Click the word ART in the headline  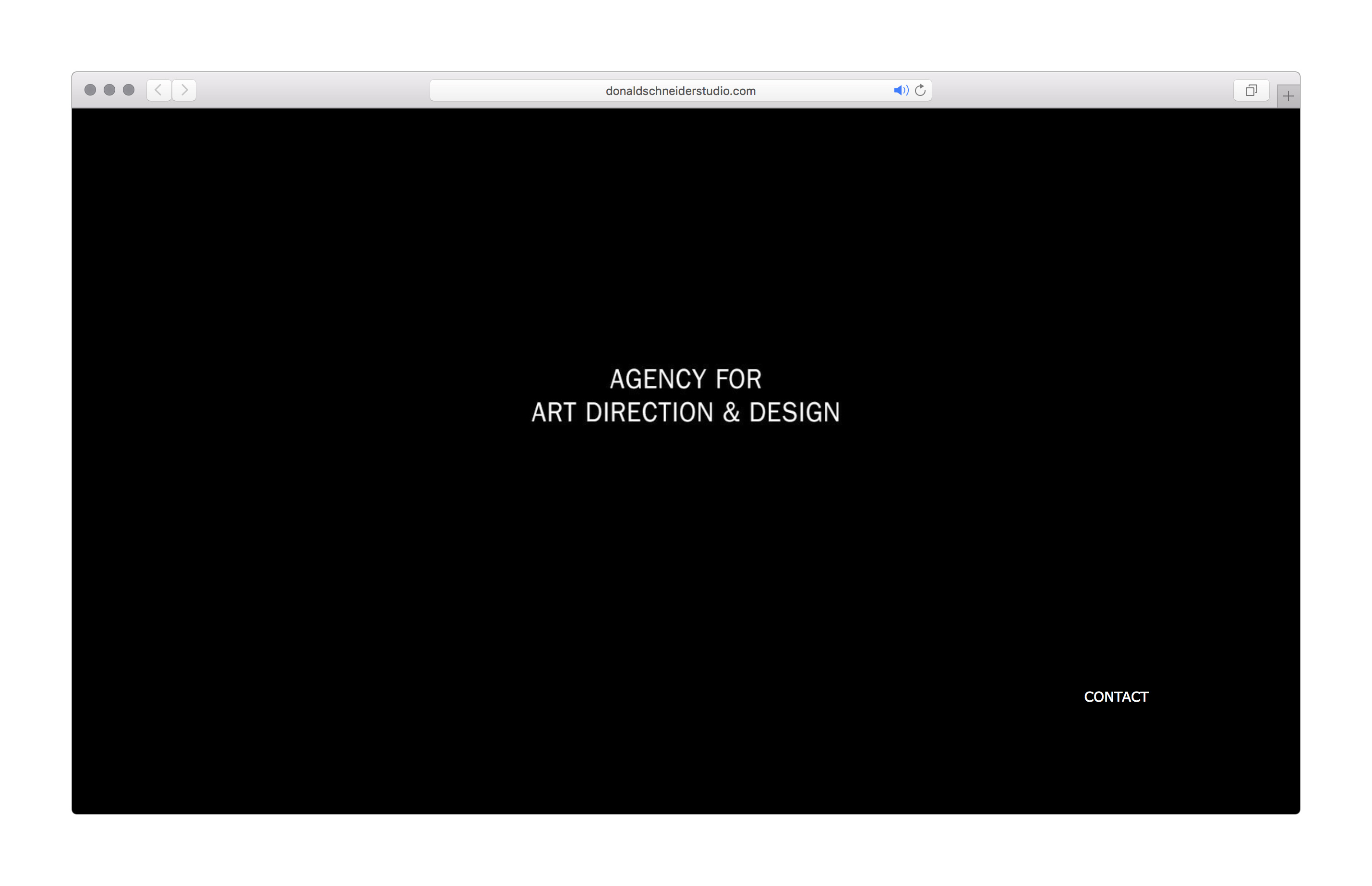coord(554,412)
